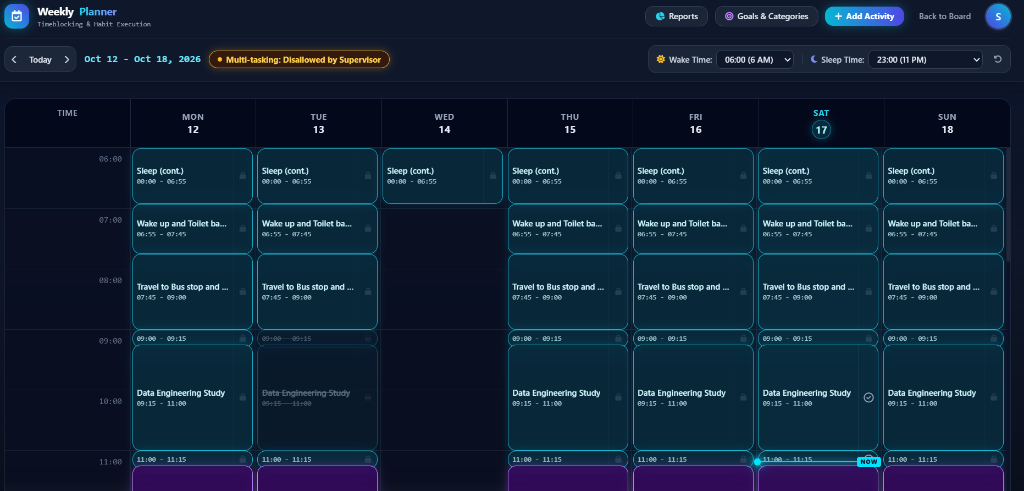Open Tuesday's crossed-out Data Engineering Study block
Screen dimensions: 1024x491
click(317, 398)
